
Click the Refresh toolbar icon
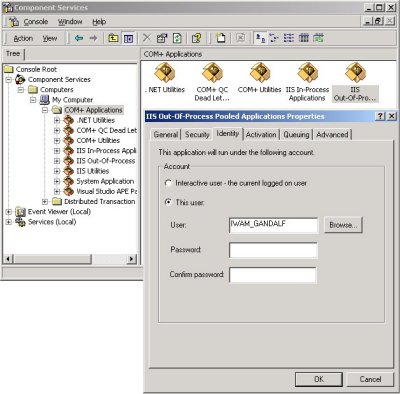click(x=177, y=38)
